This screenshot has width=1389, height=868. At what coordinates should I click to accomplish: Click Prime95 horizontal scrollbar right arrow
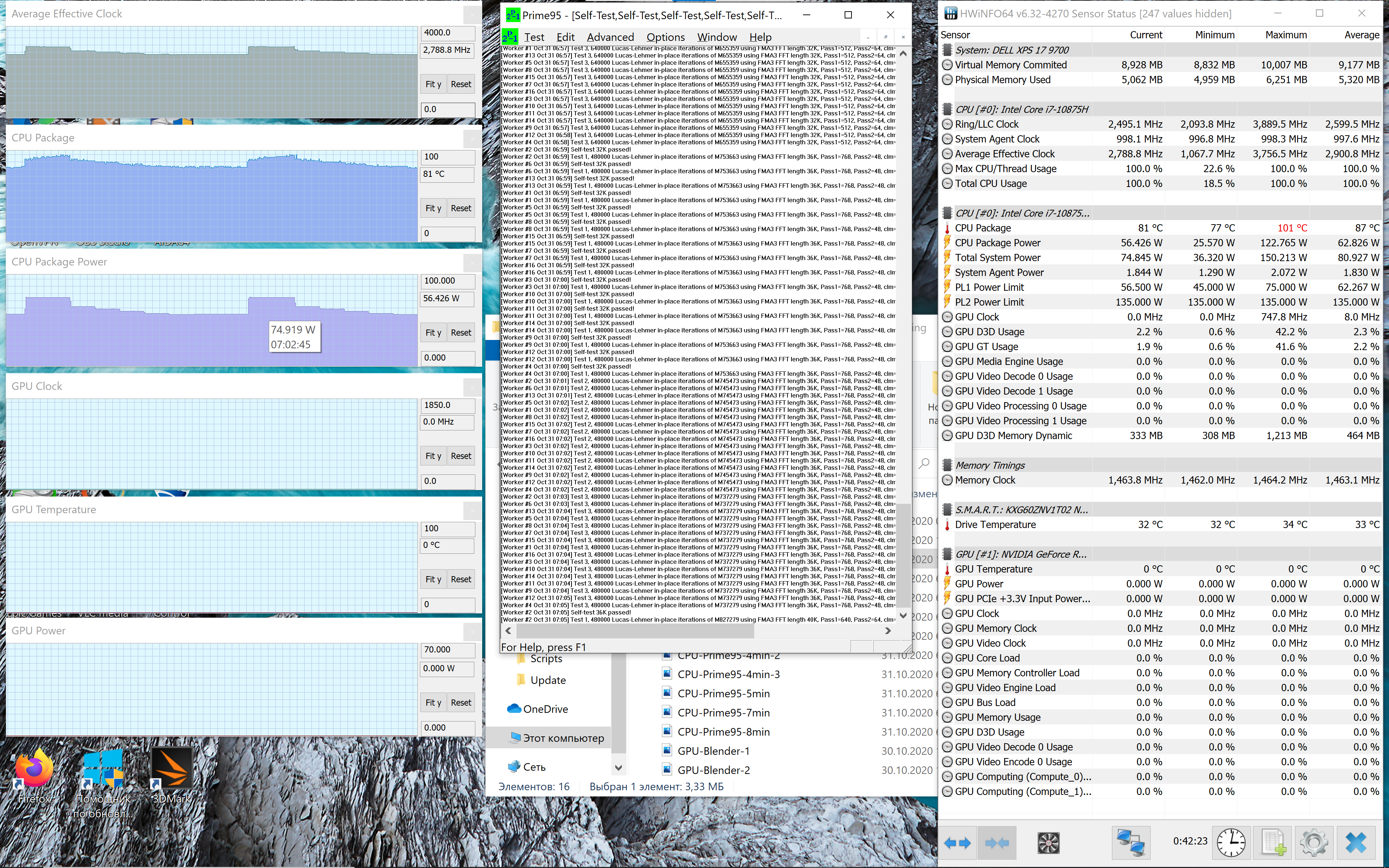click(x=888, y=630)
